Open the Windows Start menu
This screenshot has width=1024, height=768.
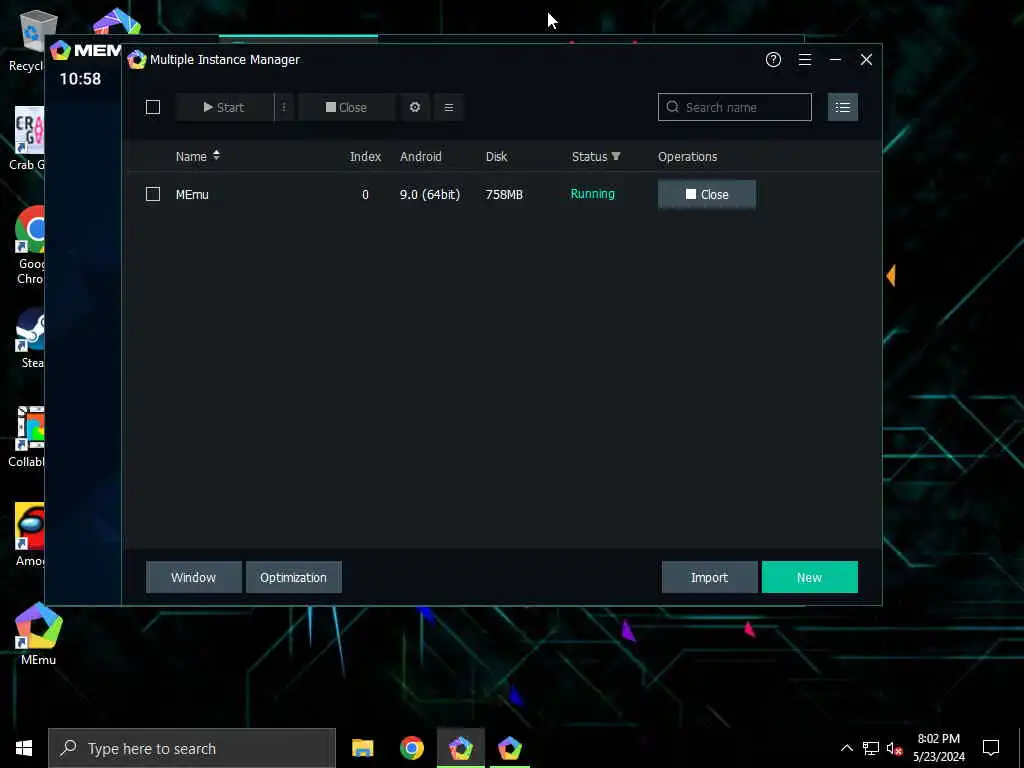(24, 748)
